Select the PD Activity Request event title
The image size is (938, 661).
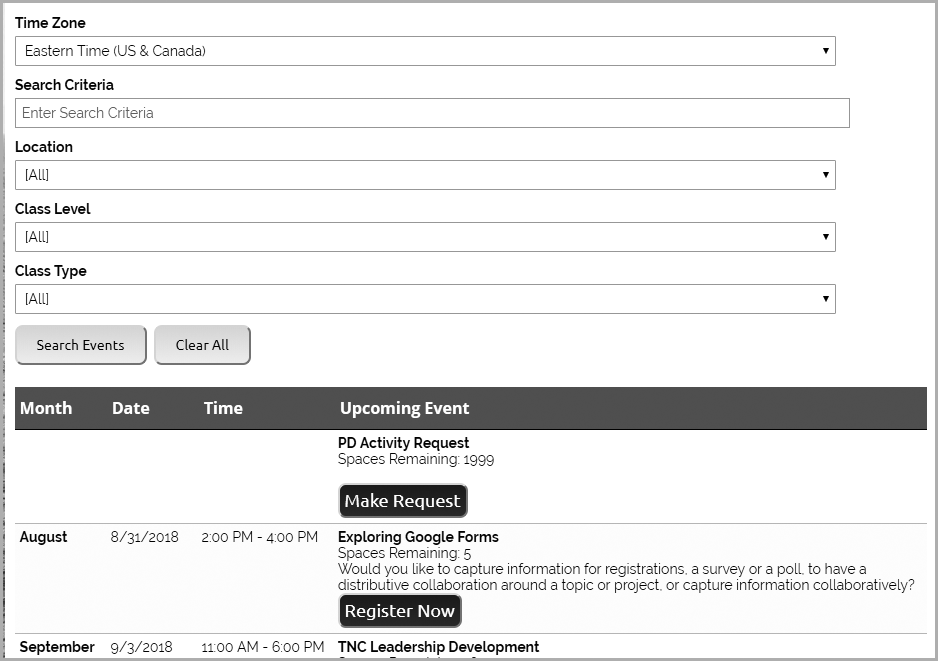(x=404, y=442)
